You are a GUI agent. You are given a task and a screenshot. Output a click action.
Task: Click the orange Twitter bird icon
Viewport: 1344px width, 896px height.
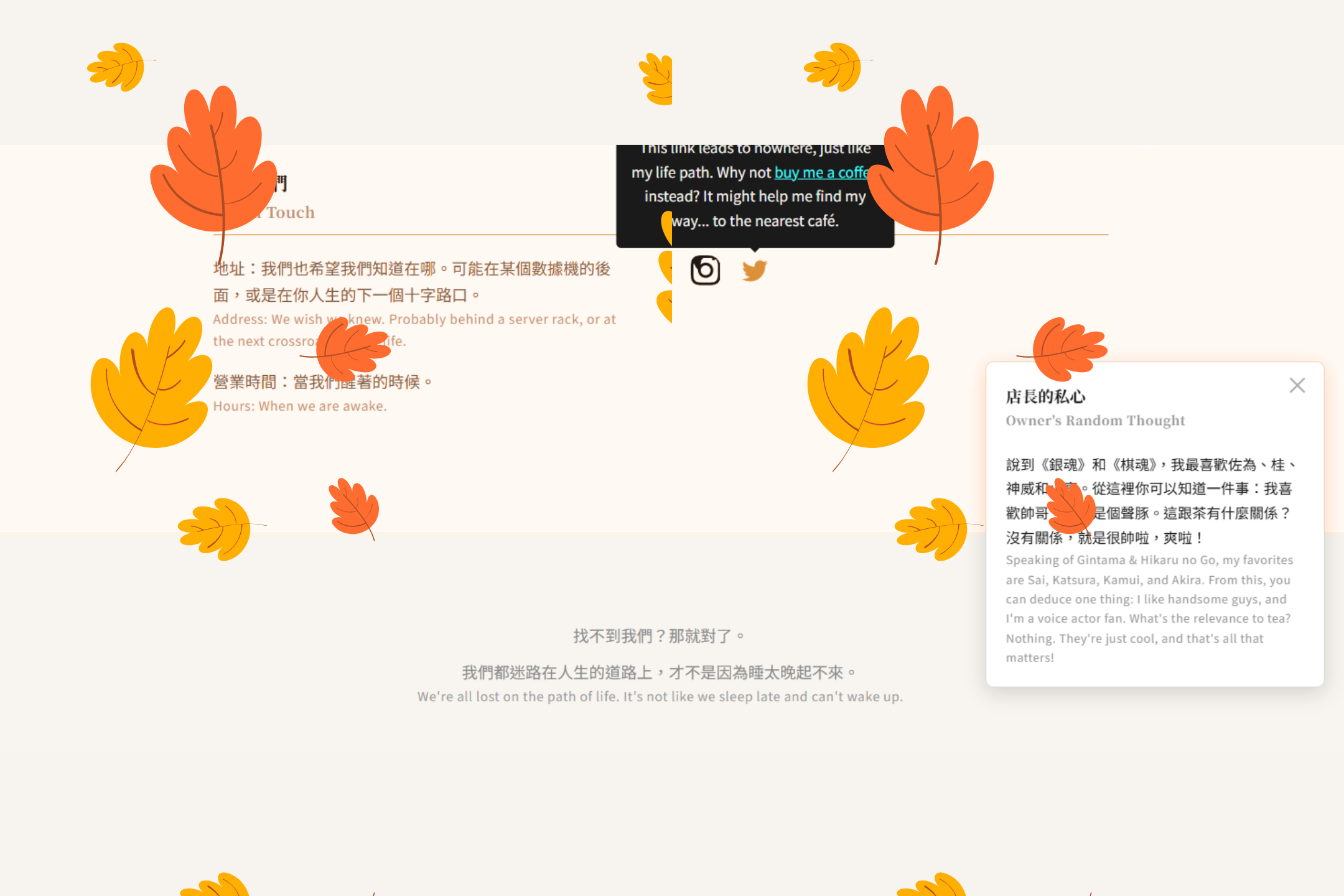pos(754,271)
